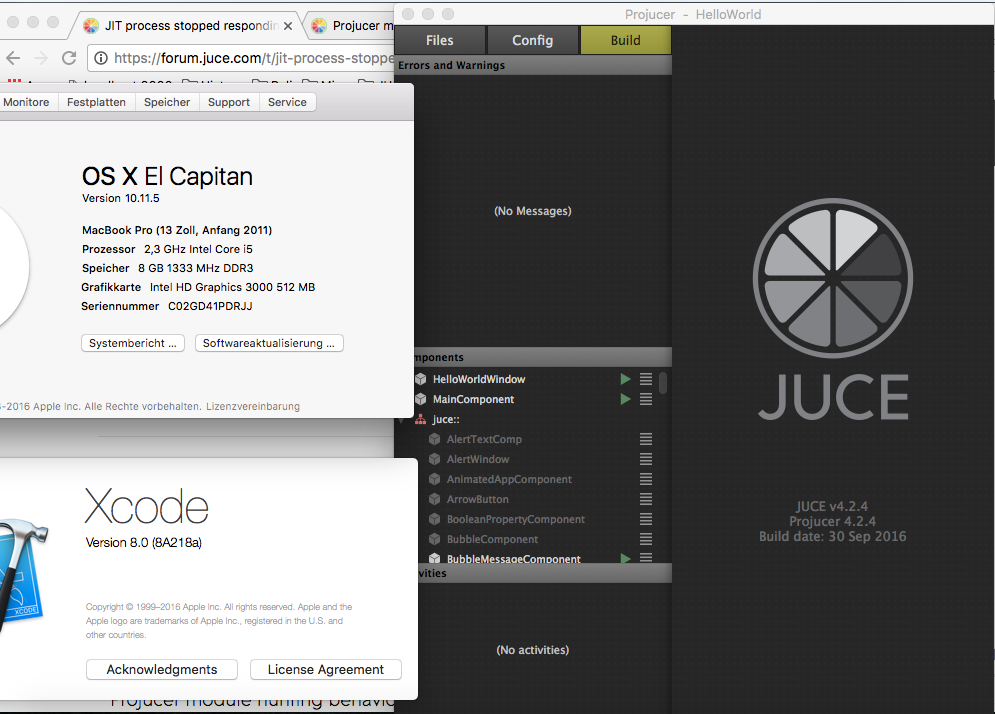Click the cube icon next to BubbleComponent

(x=435, y=539)
